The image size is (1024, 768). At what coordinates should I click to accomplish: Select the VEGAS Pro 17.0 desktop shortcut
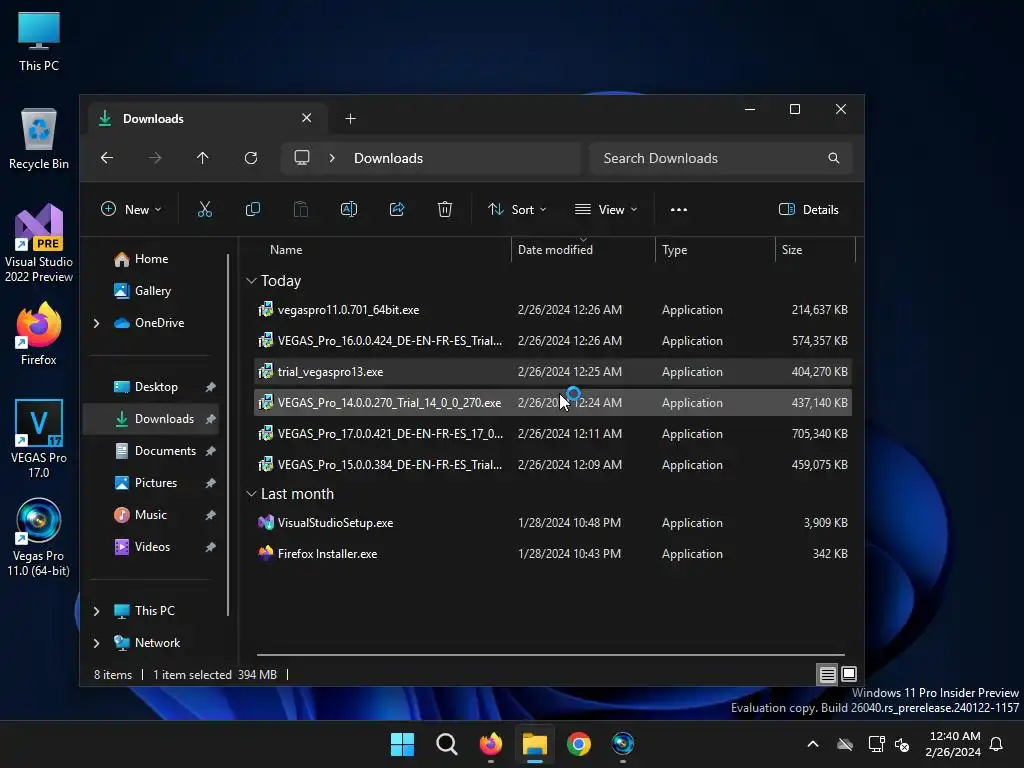pyautogui.click(x=39, y=438)
